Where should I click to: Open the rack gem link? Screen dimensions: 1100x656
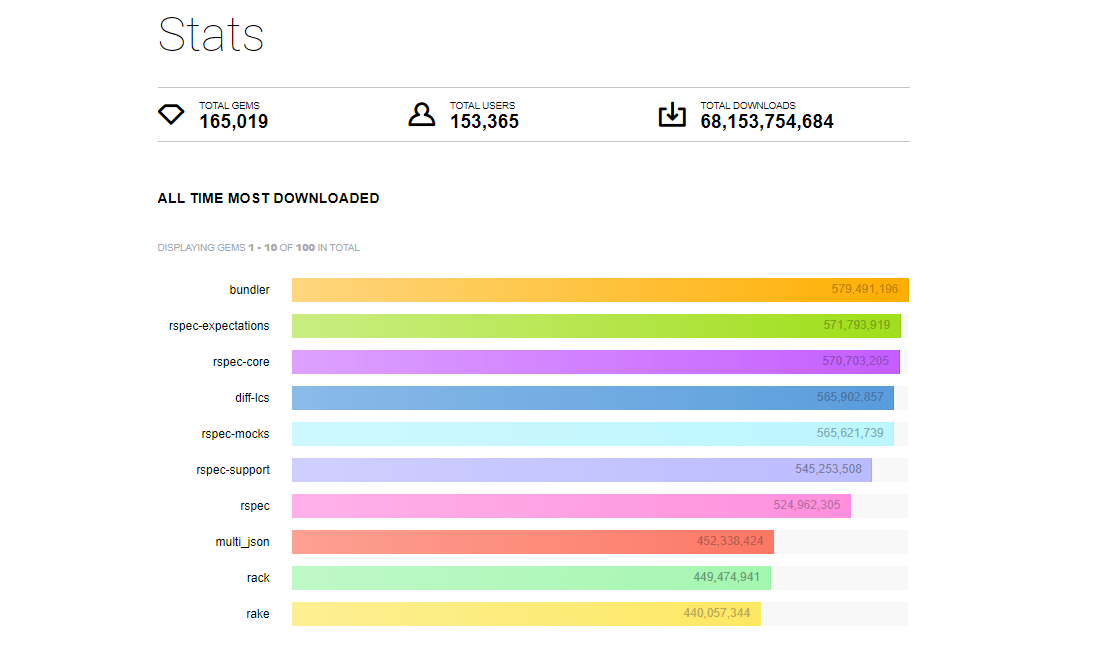click(x=258, y=578)
